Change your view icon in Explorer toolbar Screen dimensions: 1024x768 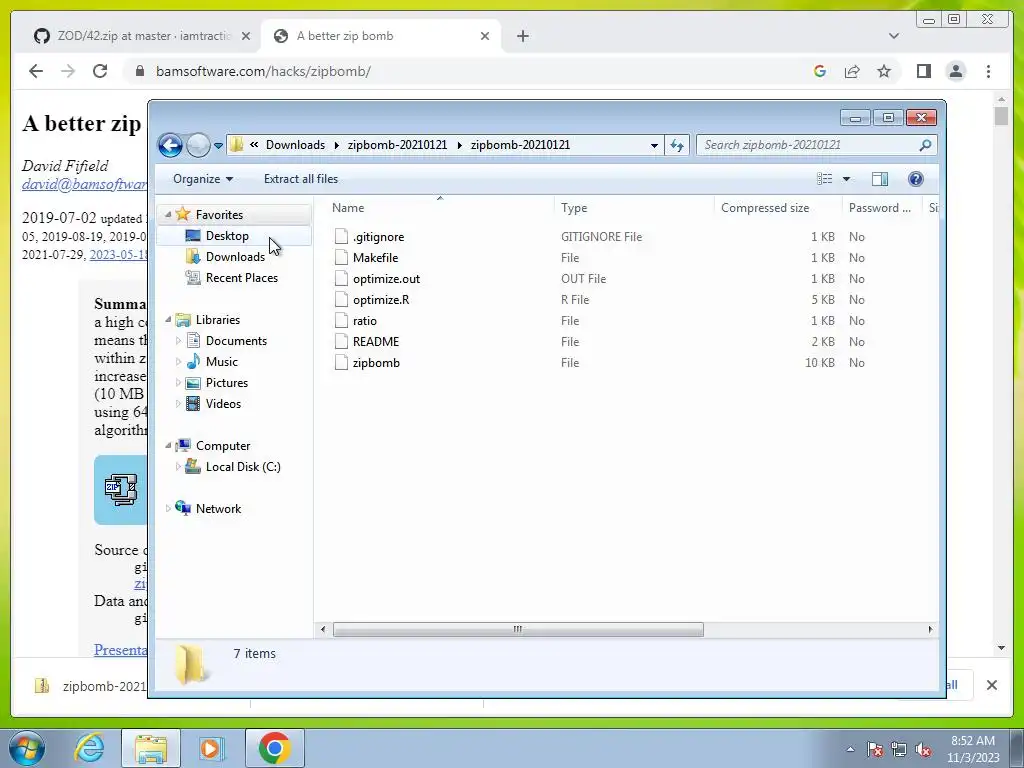(825, 179)
